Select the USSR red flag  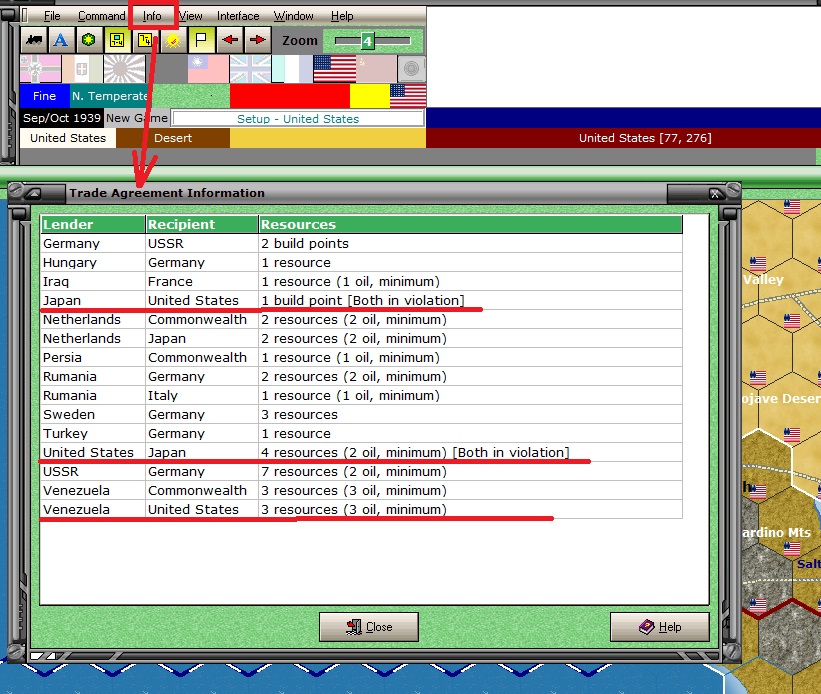click(x=376, y=69)
